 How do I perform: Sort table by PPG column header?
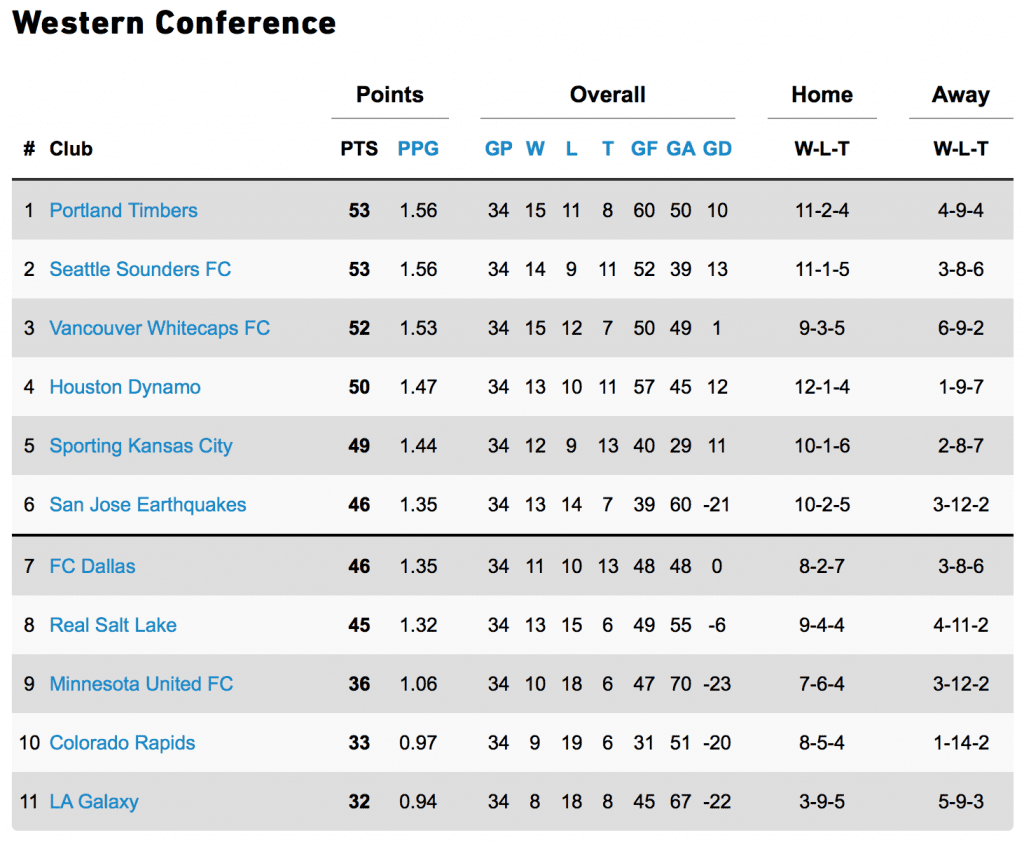point(418,148)
